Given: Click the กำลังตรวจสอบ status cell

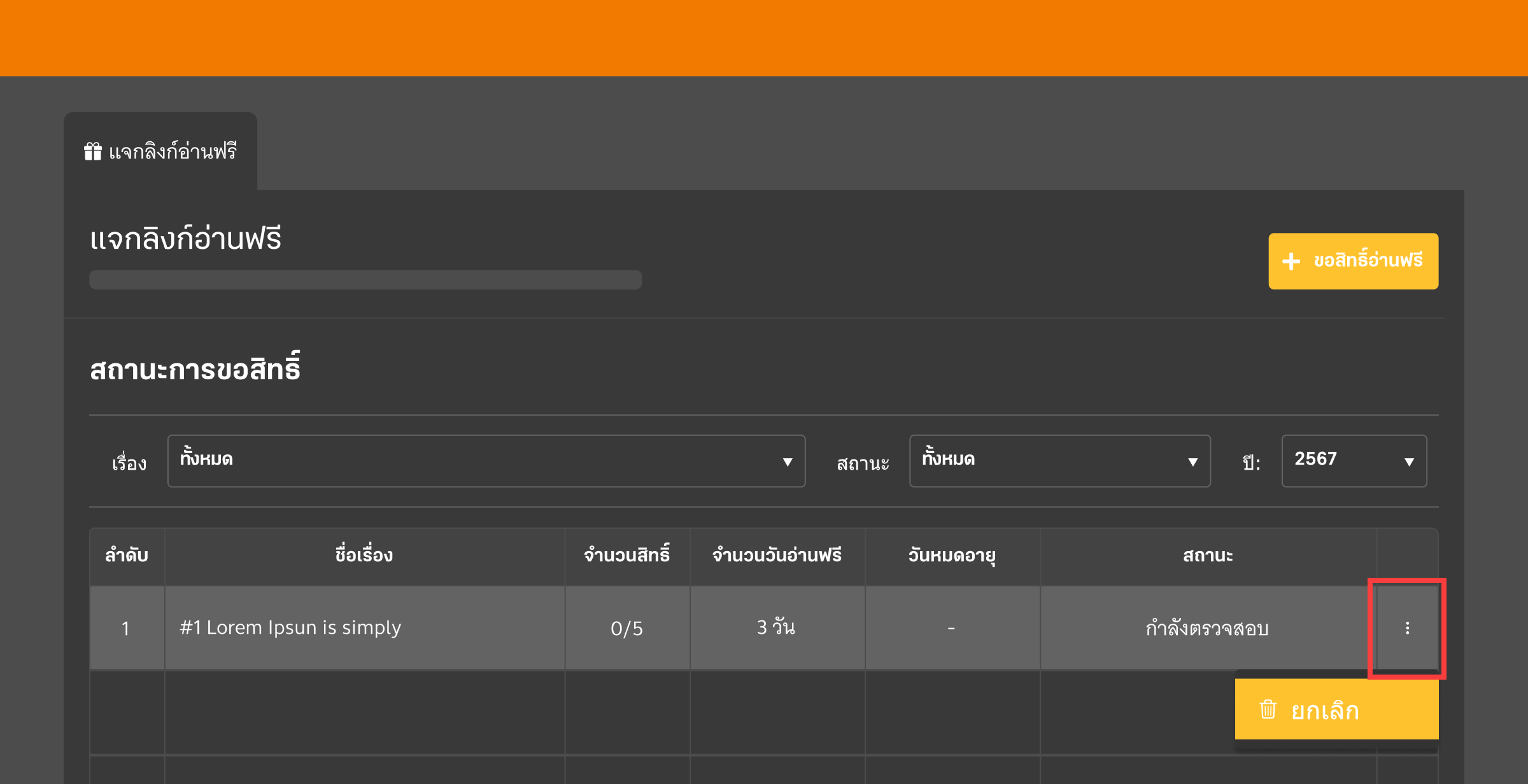Looking at the screenshot, I should pyautogui.click(x=1208, y=628).
